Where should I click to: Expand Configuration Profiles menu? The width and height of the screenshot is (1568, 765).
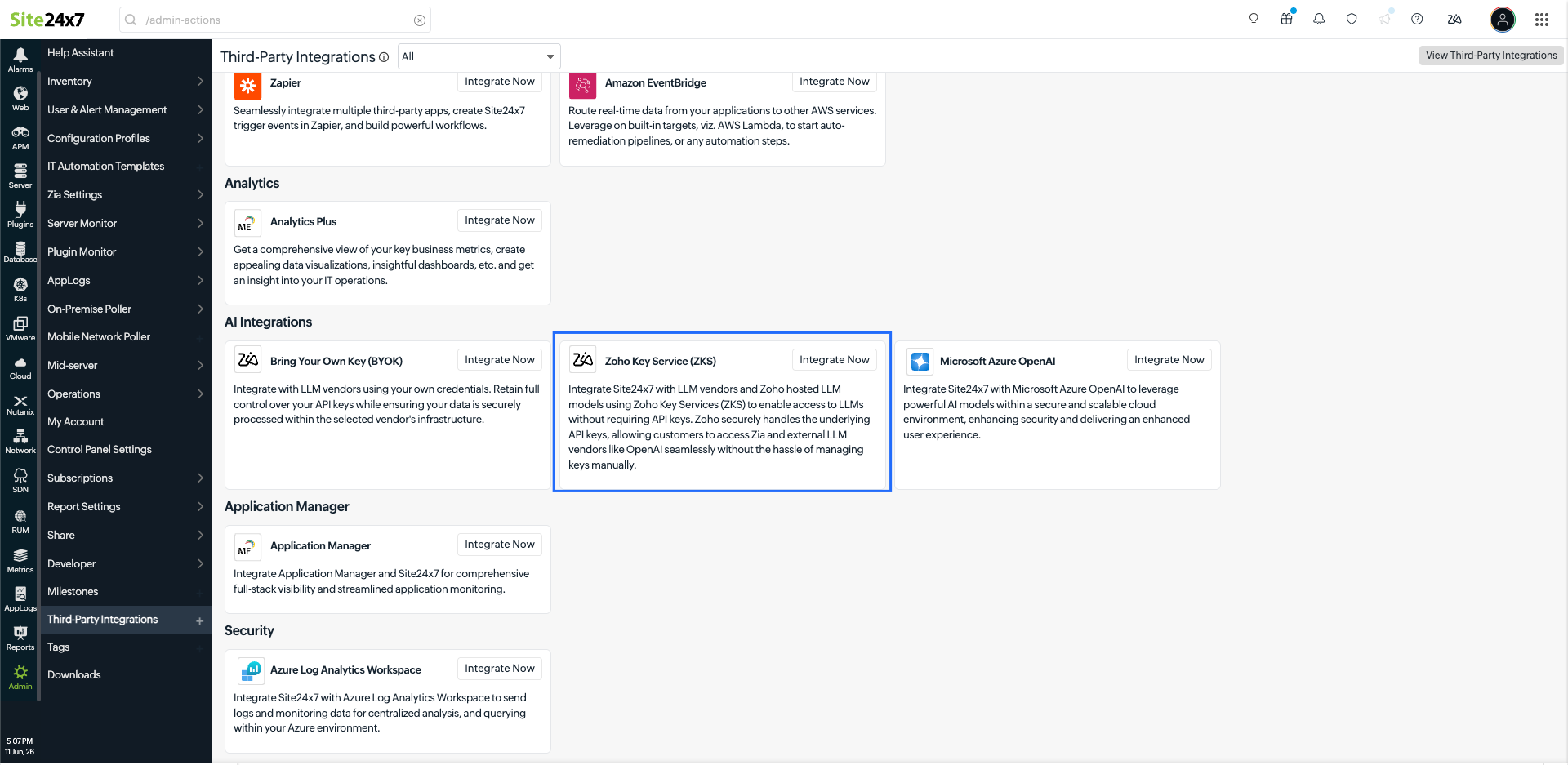pyautogui.click(x=125, y=138)
